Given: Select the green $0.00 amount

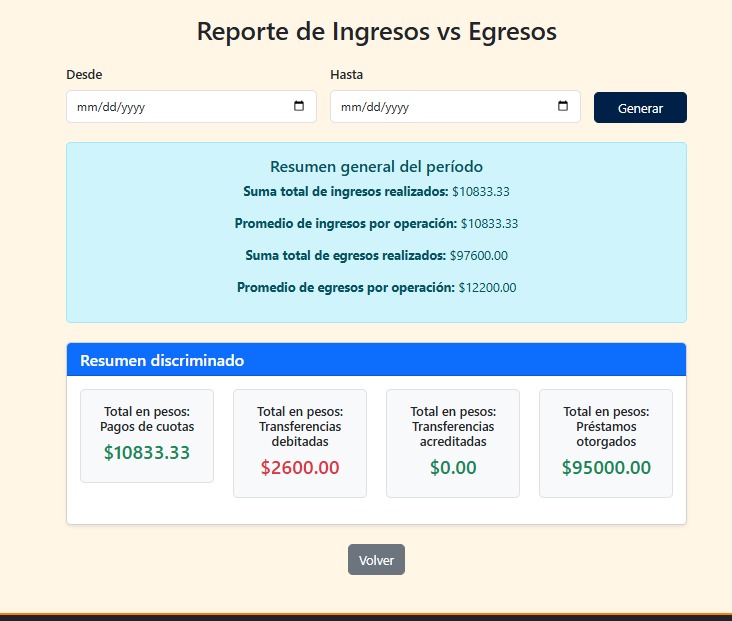Looking at the screenshot, I should point(453,467).
